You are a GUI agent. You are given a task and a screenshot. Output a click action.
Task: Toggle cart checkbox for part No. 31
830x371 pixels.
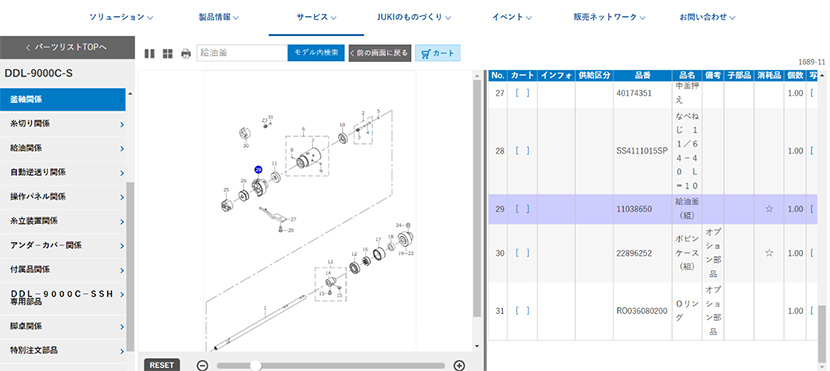(522, 311)
